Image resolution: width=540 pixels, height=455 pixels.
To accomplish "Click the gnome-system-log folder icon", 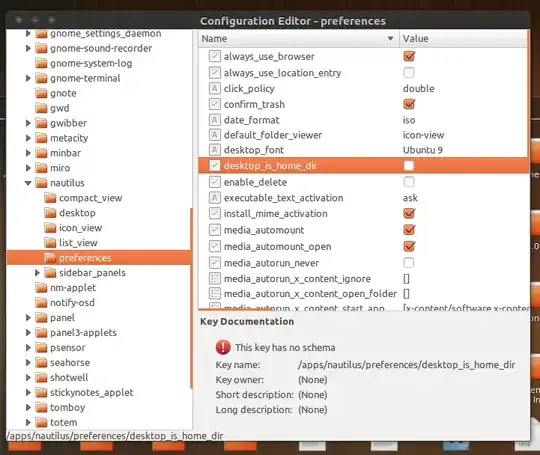I will tap(41, 63).
